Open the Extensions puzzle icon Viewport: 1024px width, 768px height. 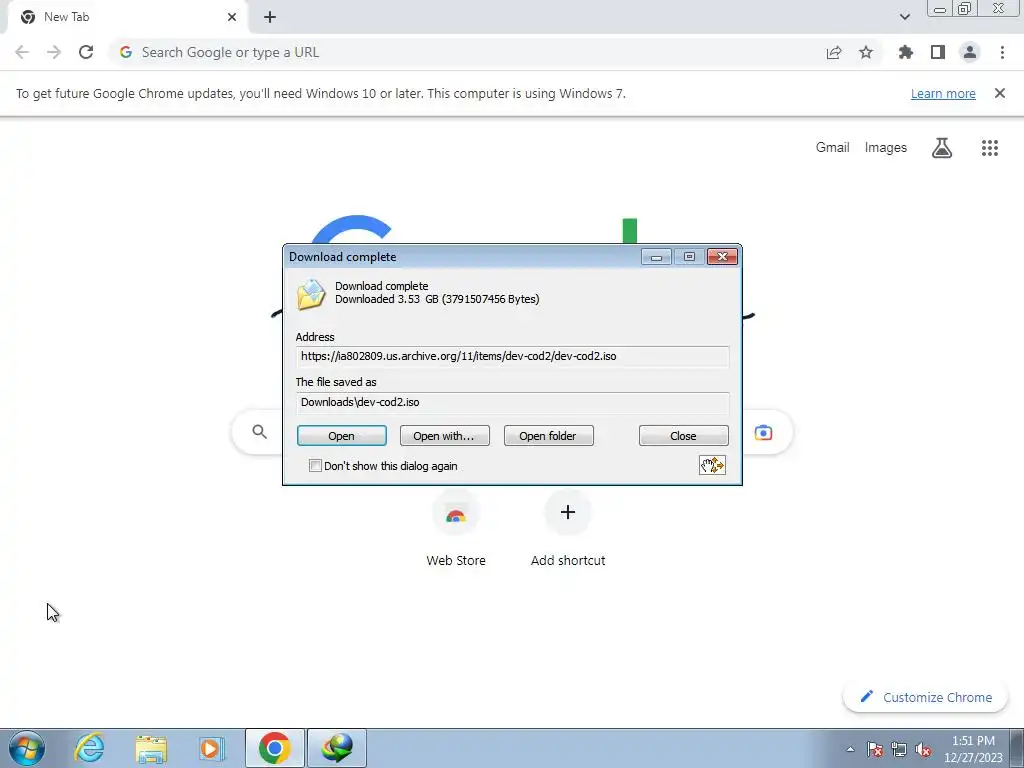pyautogui.click(x=906, y=52)
